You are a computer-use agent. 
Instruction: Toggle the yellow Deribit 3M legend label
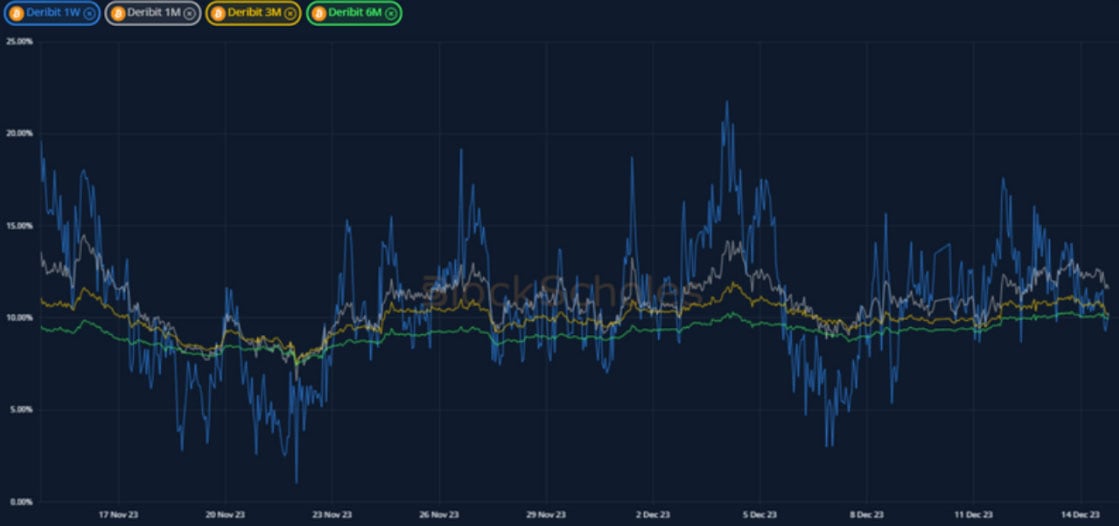click(x=255, y=13)
